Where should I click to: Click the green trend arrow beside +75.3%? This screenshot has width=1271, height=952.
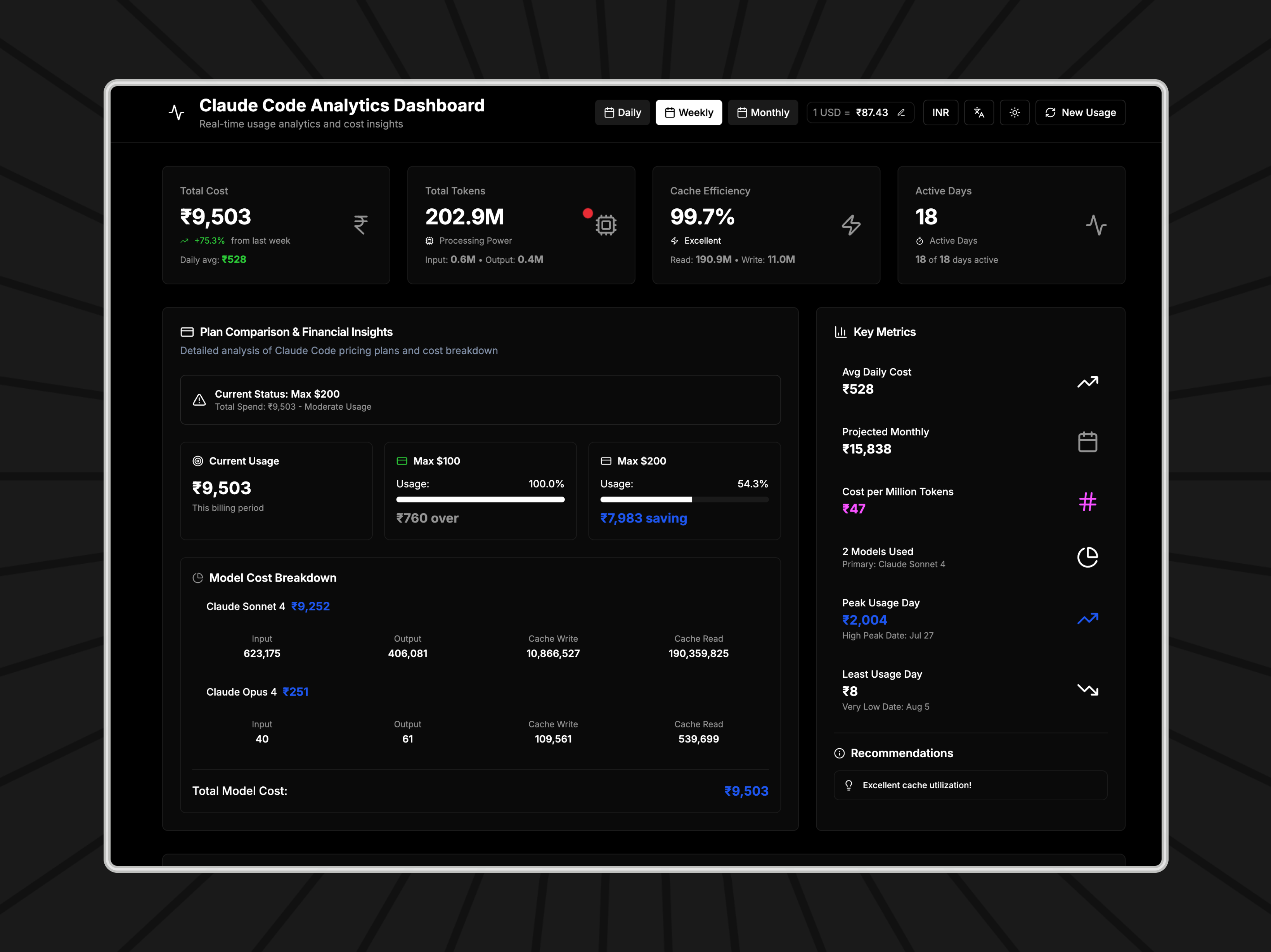[184, 241]
